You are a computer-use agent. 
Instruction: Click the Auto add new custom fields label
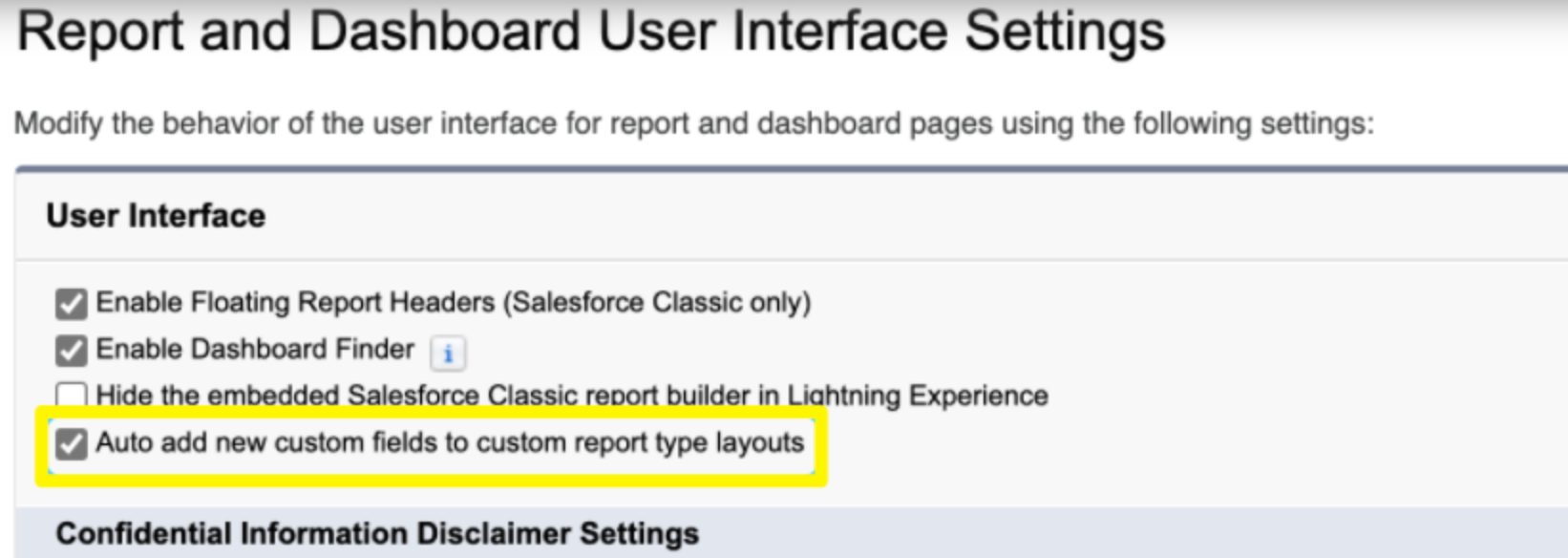click(x=450, y=442)
